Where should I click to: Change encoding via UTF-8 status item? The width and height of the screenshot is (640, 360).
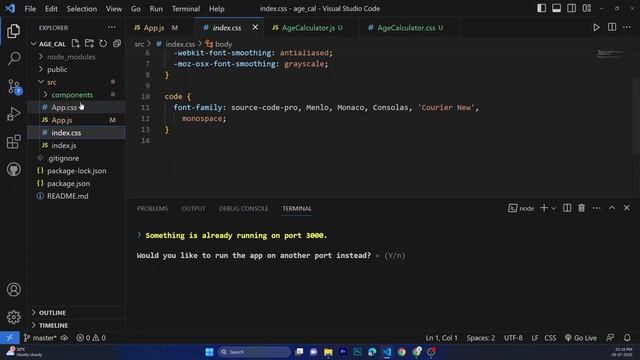(x=513, y=338)
